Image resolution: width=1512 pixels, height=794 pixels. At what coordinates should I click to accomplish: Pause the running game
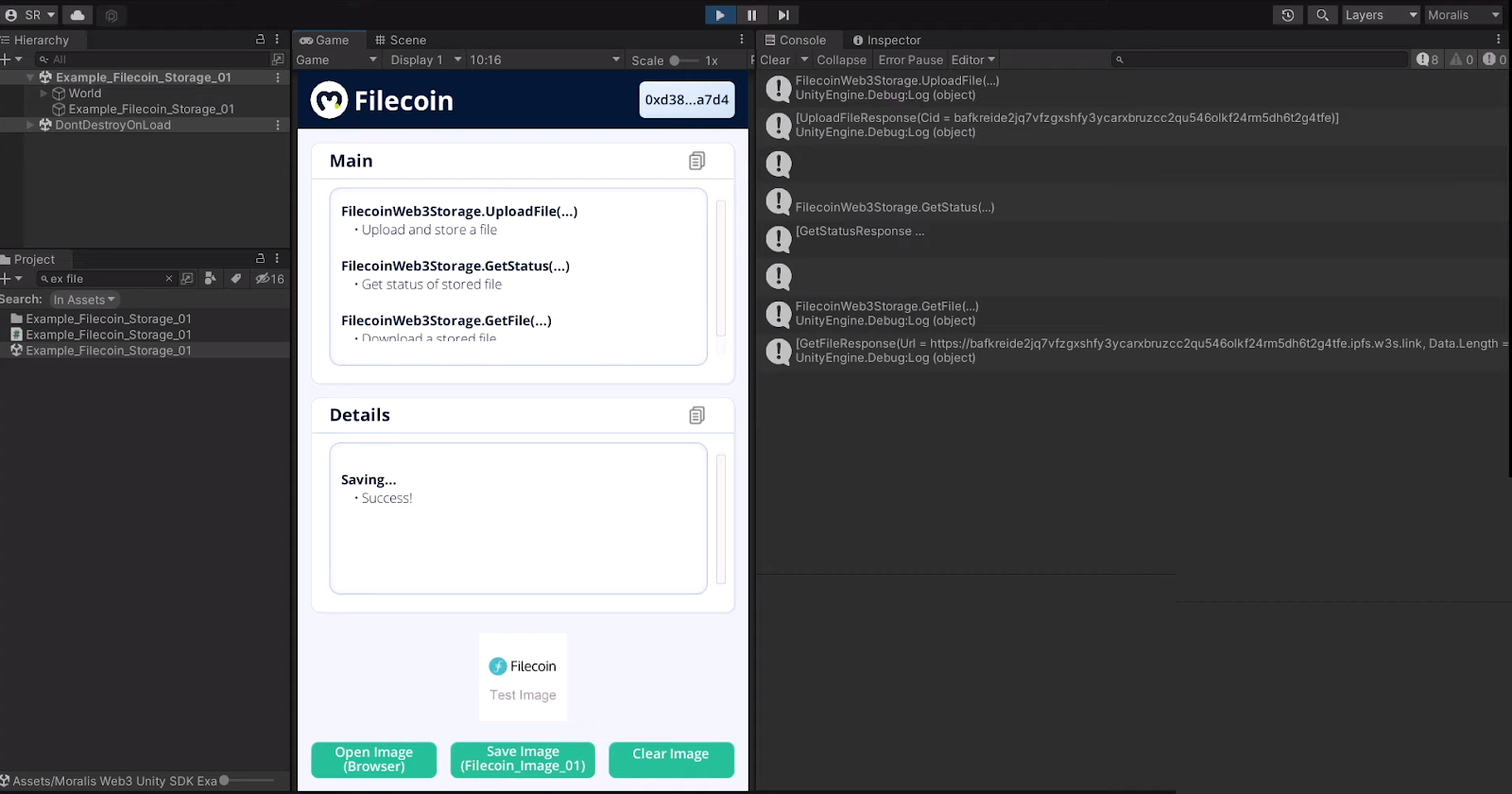752,15
